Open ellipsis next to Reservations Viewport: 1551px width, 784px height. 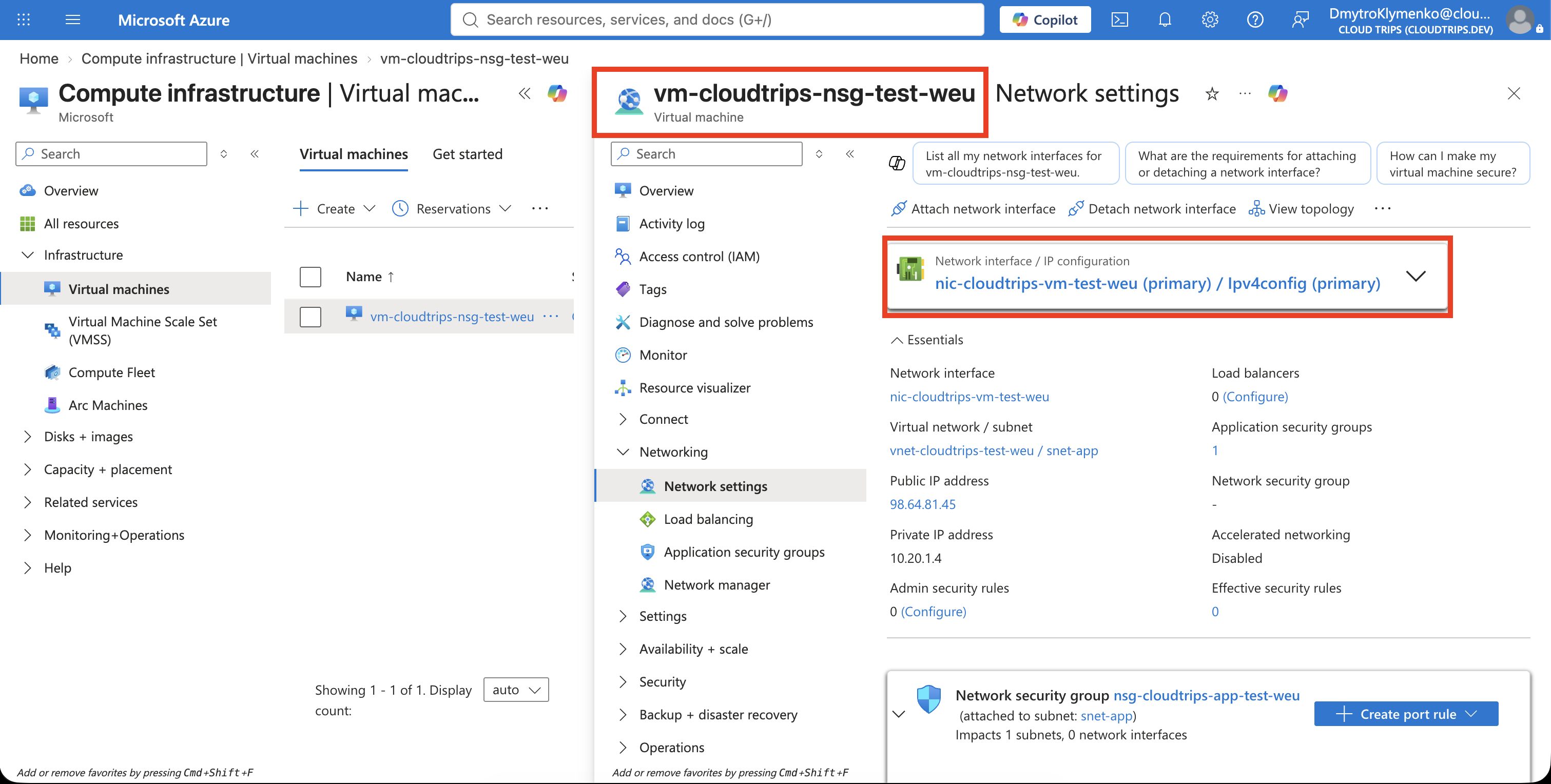click(540, 209)
